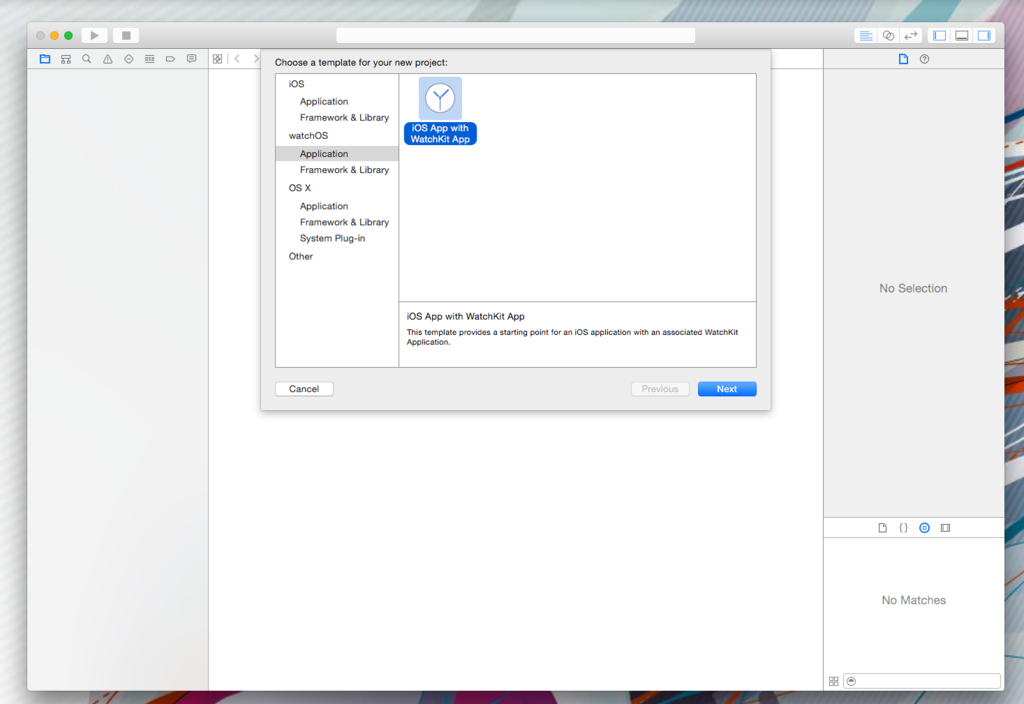Select Framework & Library under OS X

(x=344, y=222)
